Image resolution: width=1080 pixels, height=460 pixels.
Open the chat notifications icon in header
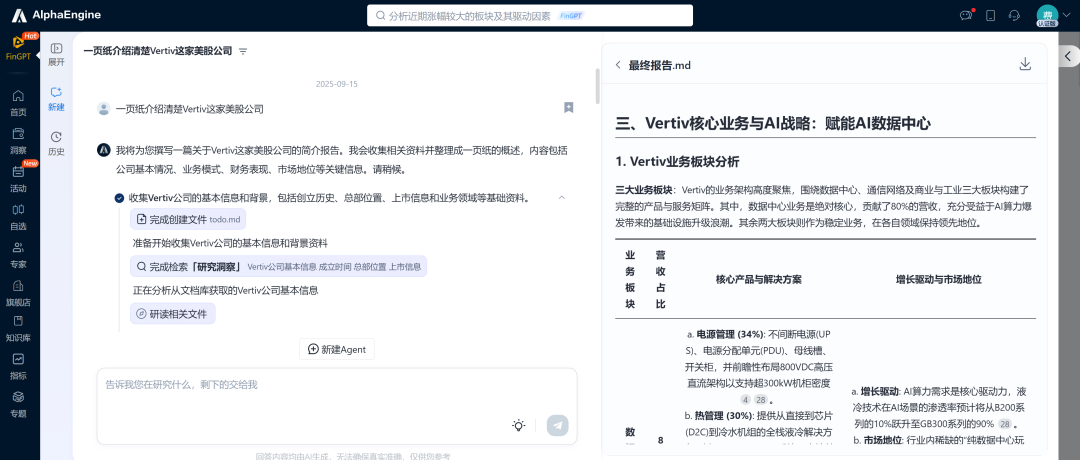pos(966,15)
